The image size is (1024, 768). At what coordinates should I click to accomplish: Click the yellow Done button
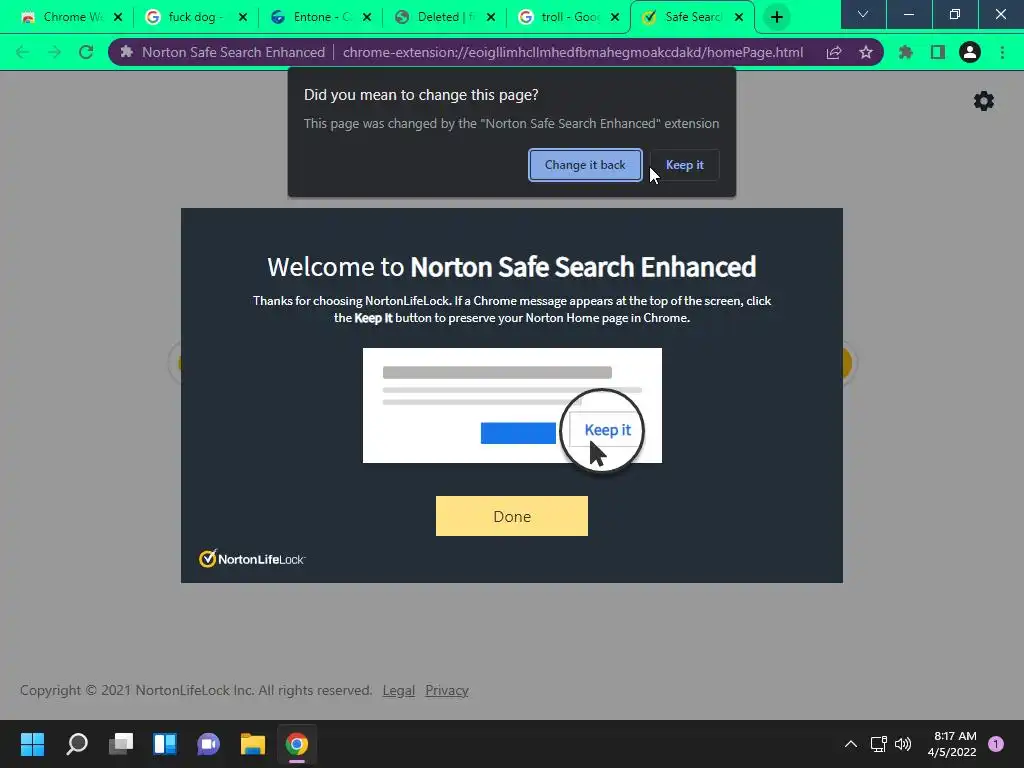click(511, 516)
